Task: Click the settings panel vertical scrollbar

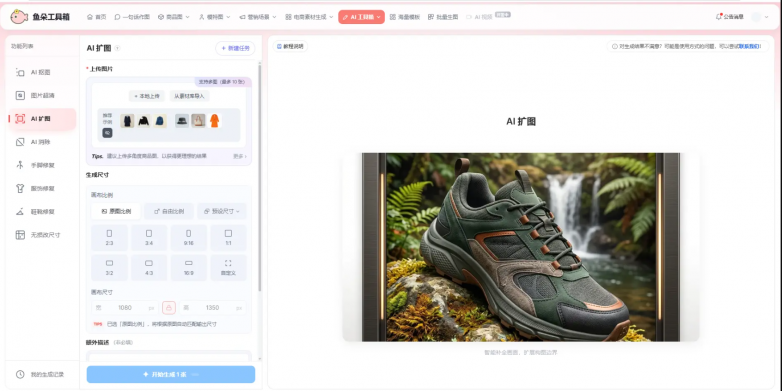Action: coord(259,177)
